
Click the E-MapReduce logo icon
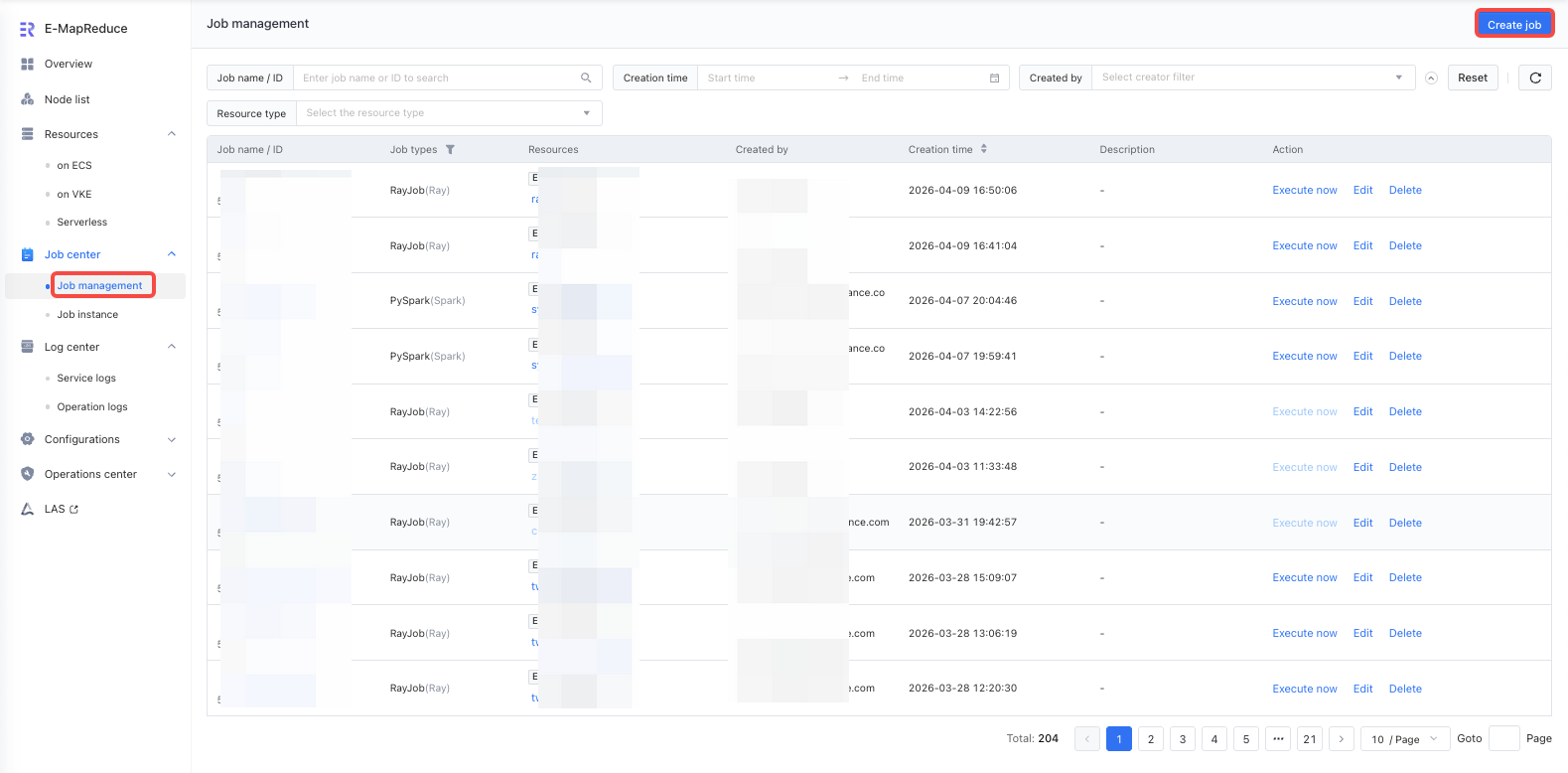pyautogui.click(x=27, y=29)
